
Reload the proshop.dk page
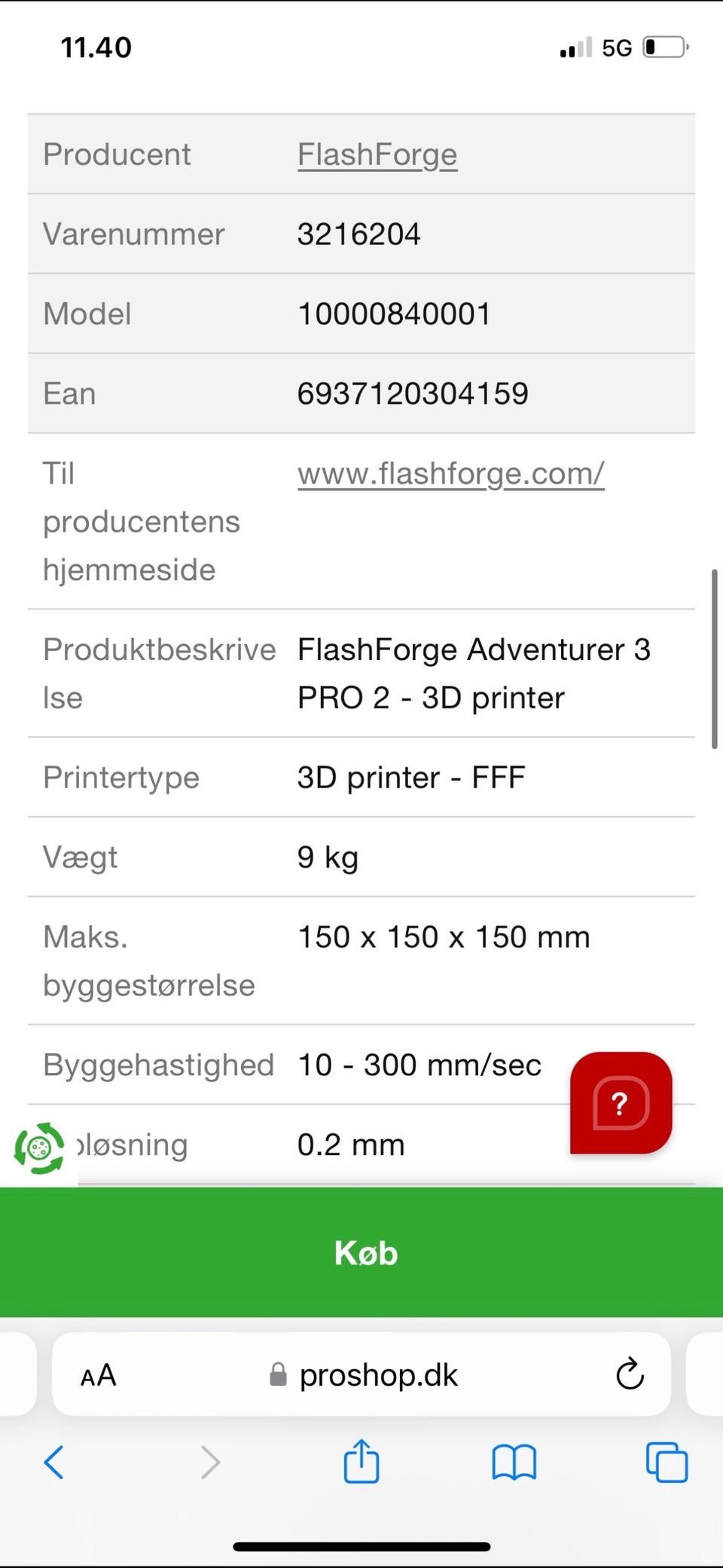tap(630, 1374)
